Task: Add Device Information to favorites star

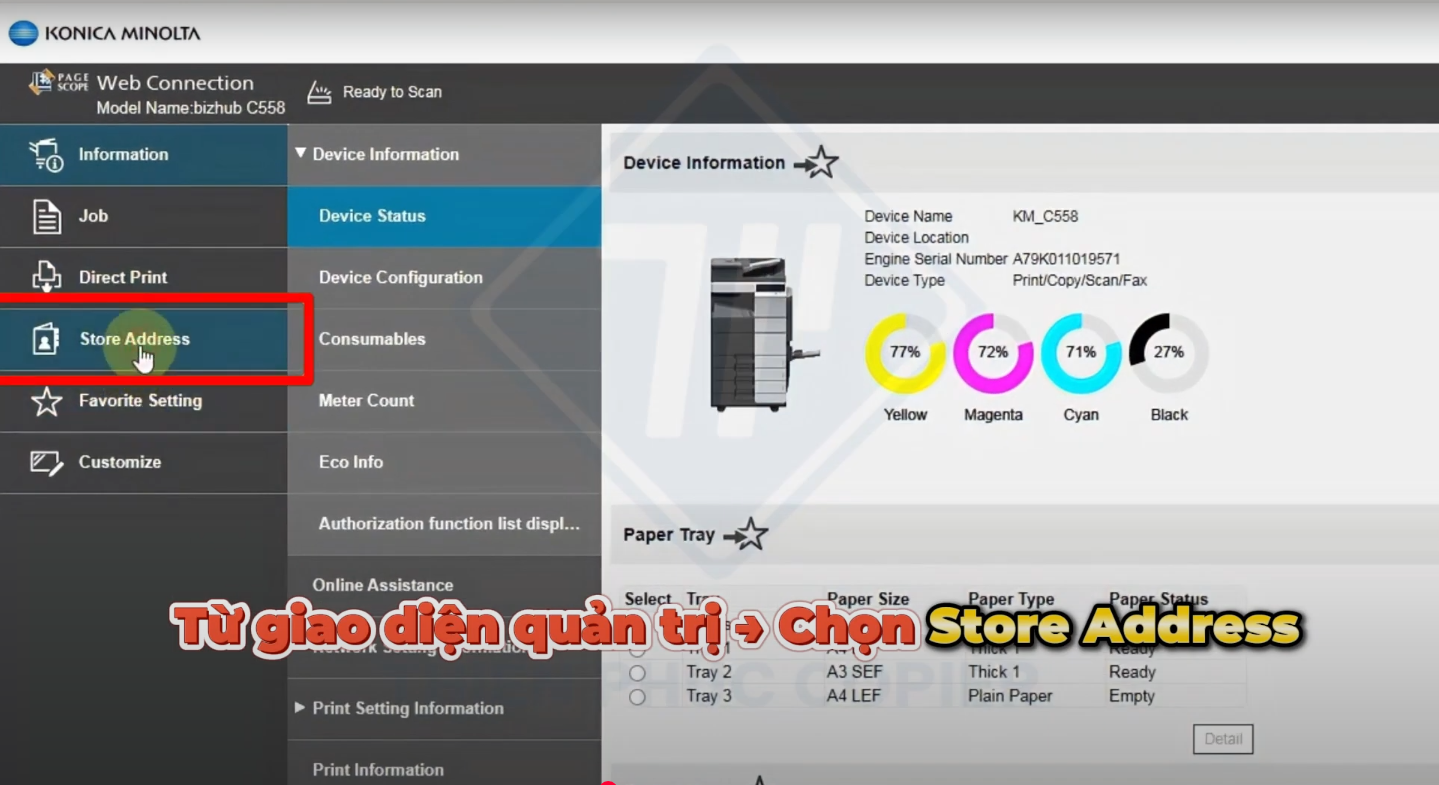Action: click(817, 163)
